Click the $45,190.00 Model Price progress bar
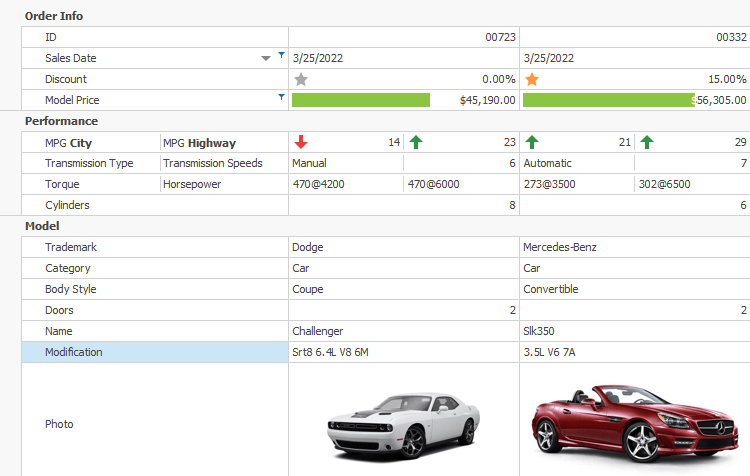The width and height of the screenshot is (750, 476). (x=360, y=100)
